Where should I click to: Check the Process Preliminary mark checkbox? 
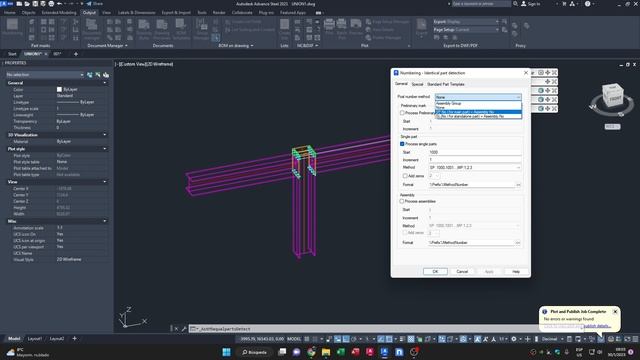(402, 113)
